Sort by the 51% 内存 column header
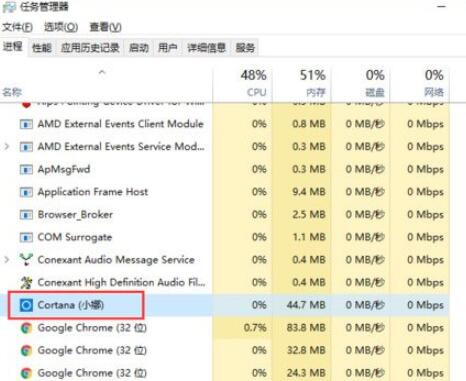466x381 pixels. (x=302, y=84)
